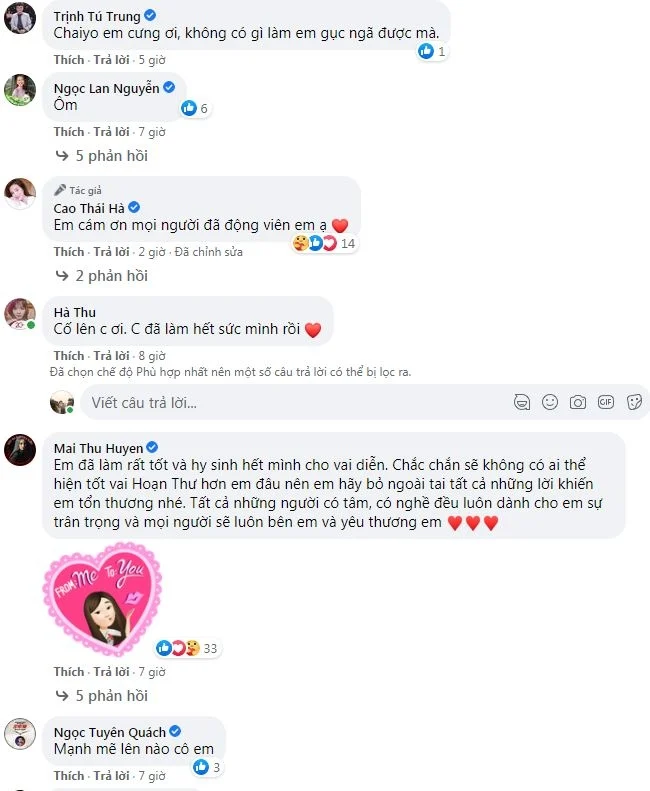The width and height of the screenshot is (650, 791).
Task: Open the sticker picker in reply box
Action: [633, 402]
